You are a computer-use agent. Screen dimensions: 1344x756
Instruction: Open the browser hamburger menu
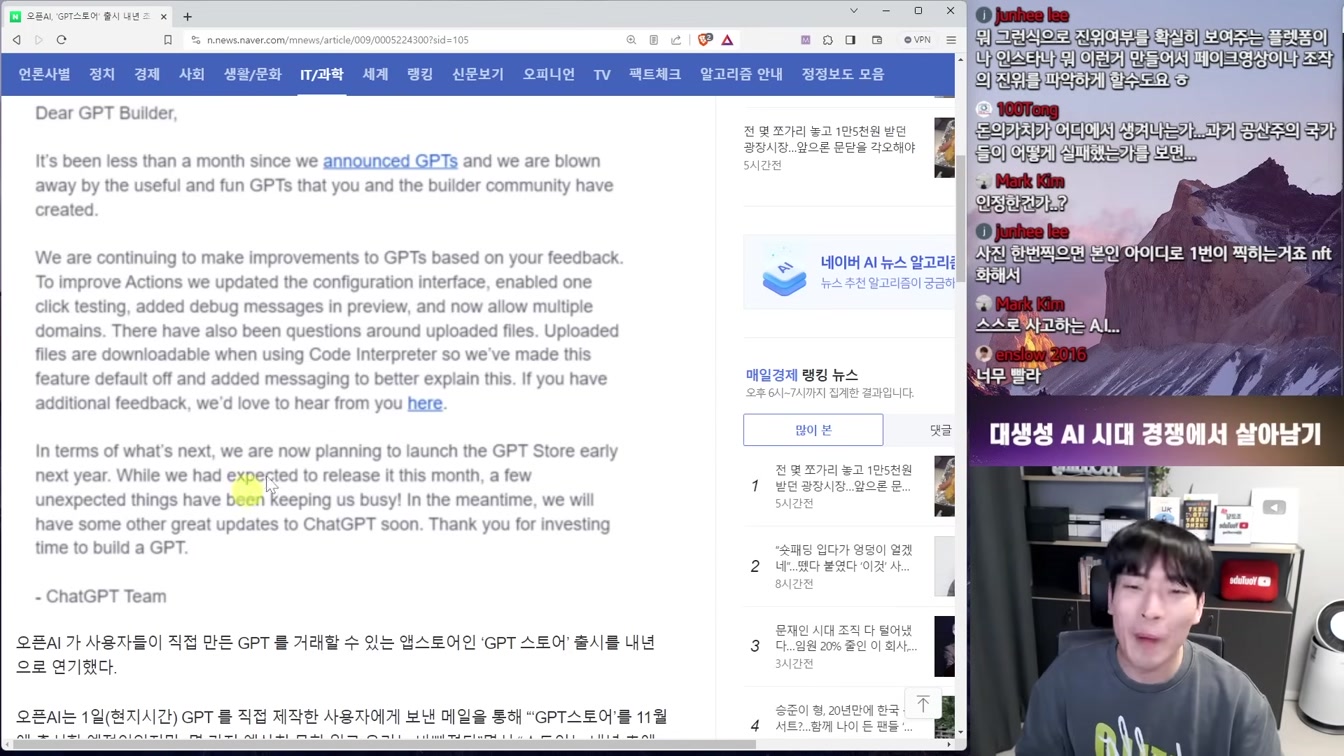pyautogui.click(x=951, y=40)
